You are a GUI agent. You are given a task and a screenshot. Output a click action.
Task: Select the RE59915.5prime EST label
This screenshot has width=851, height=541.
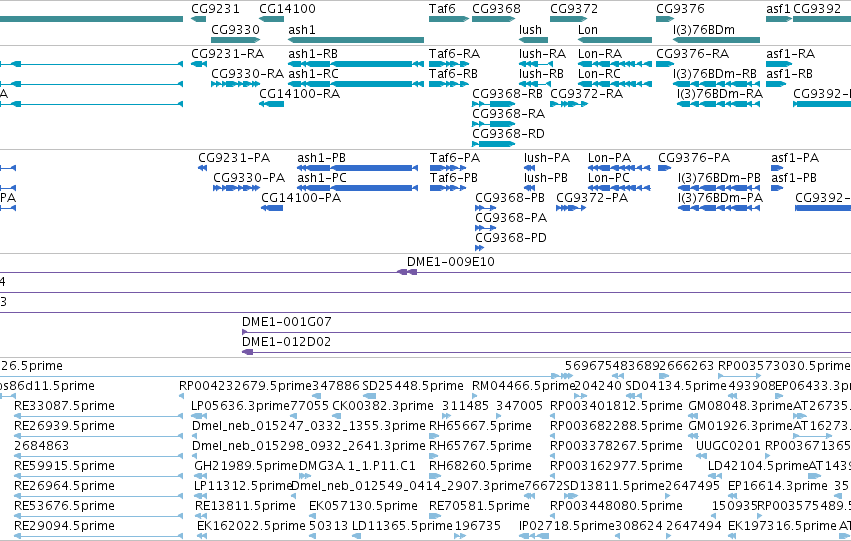coord(64,466)
